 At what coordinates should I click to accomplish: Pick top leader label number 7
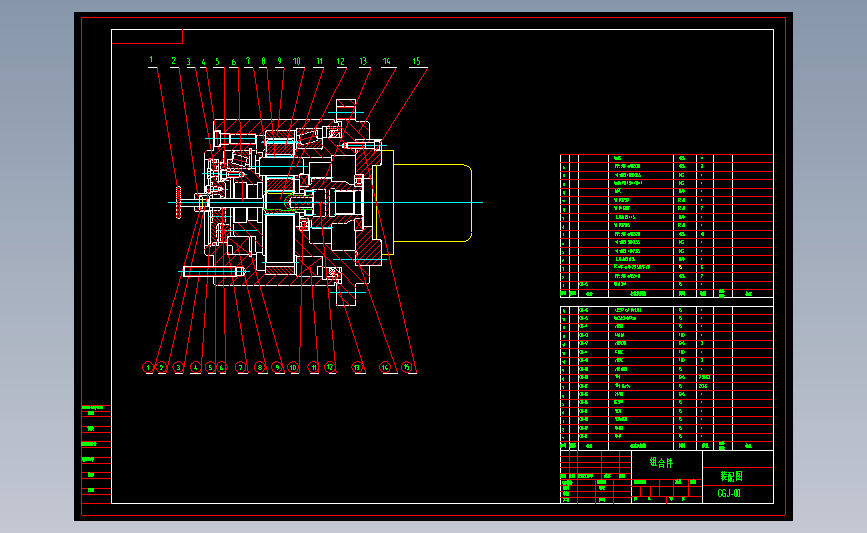[248, 61]
